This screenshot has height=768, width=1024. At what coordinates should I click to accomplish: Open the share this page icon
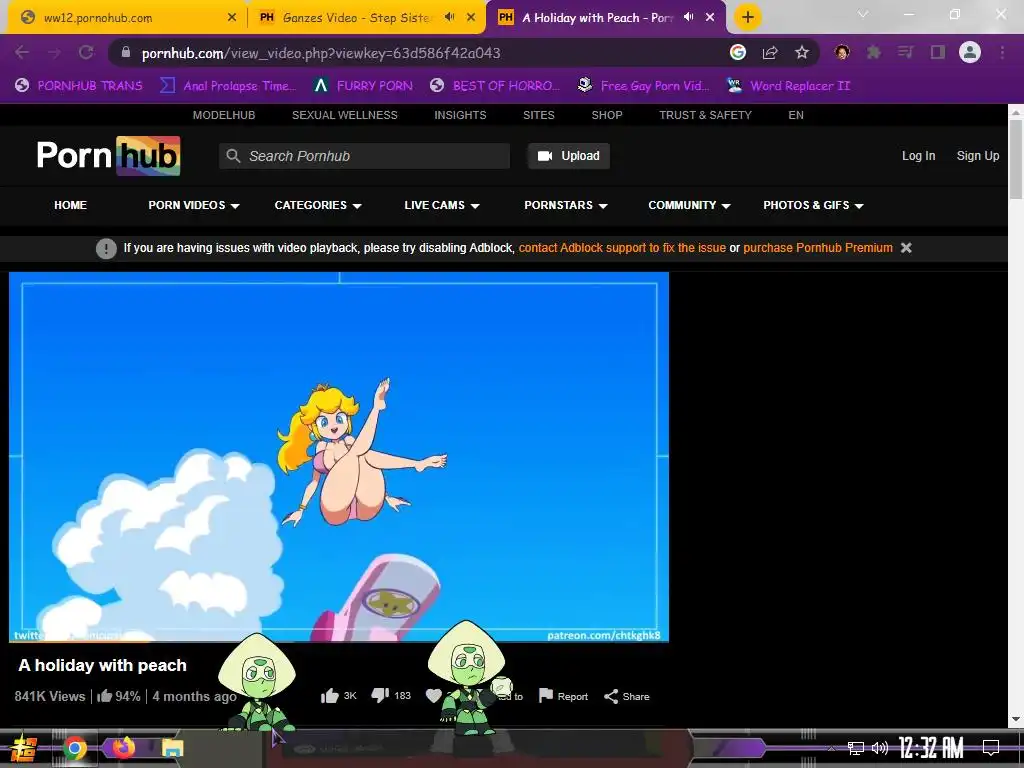click(770, 53)
